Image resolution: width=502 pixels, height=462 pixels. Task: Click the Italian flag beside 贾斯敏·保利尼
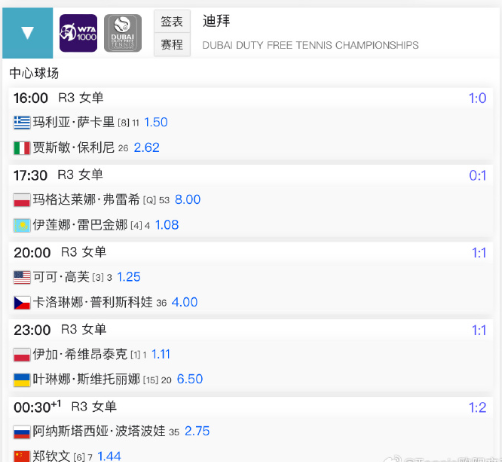[x=22, y=148]
